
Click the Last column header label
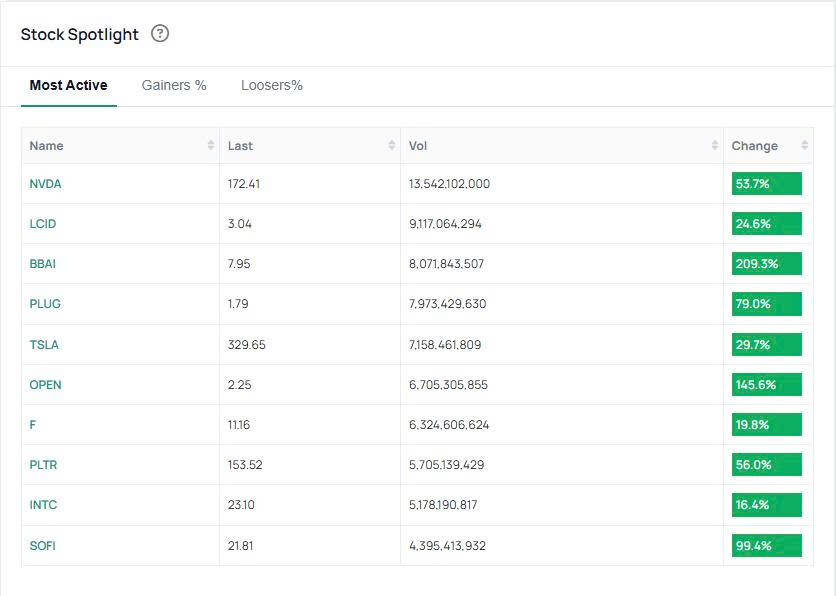(x=240, y=146)
